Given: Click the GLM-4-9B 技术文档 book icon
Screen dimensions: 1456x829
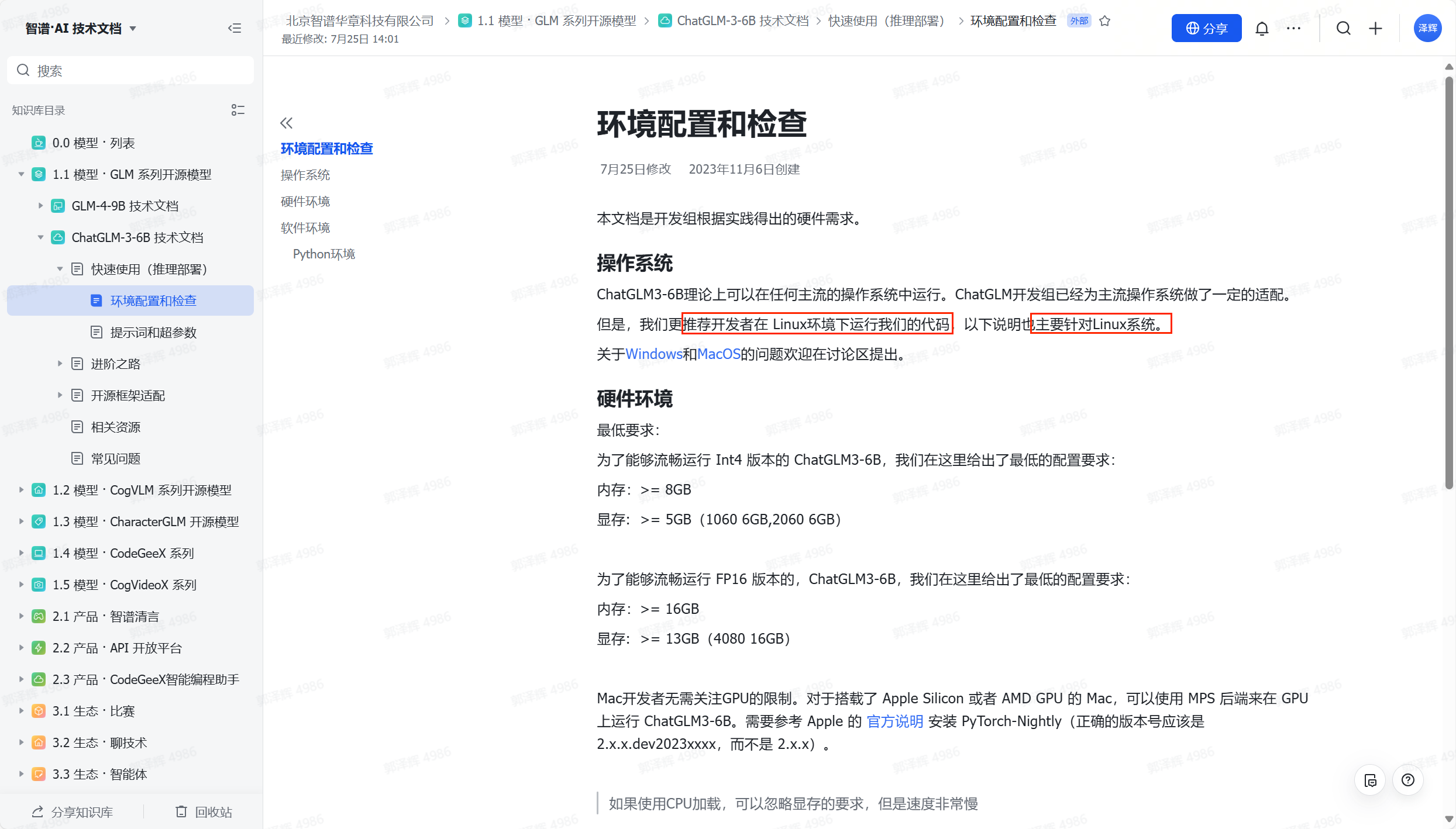Looking at the screenshot, I should [x=58, y=206].
